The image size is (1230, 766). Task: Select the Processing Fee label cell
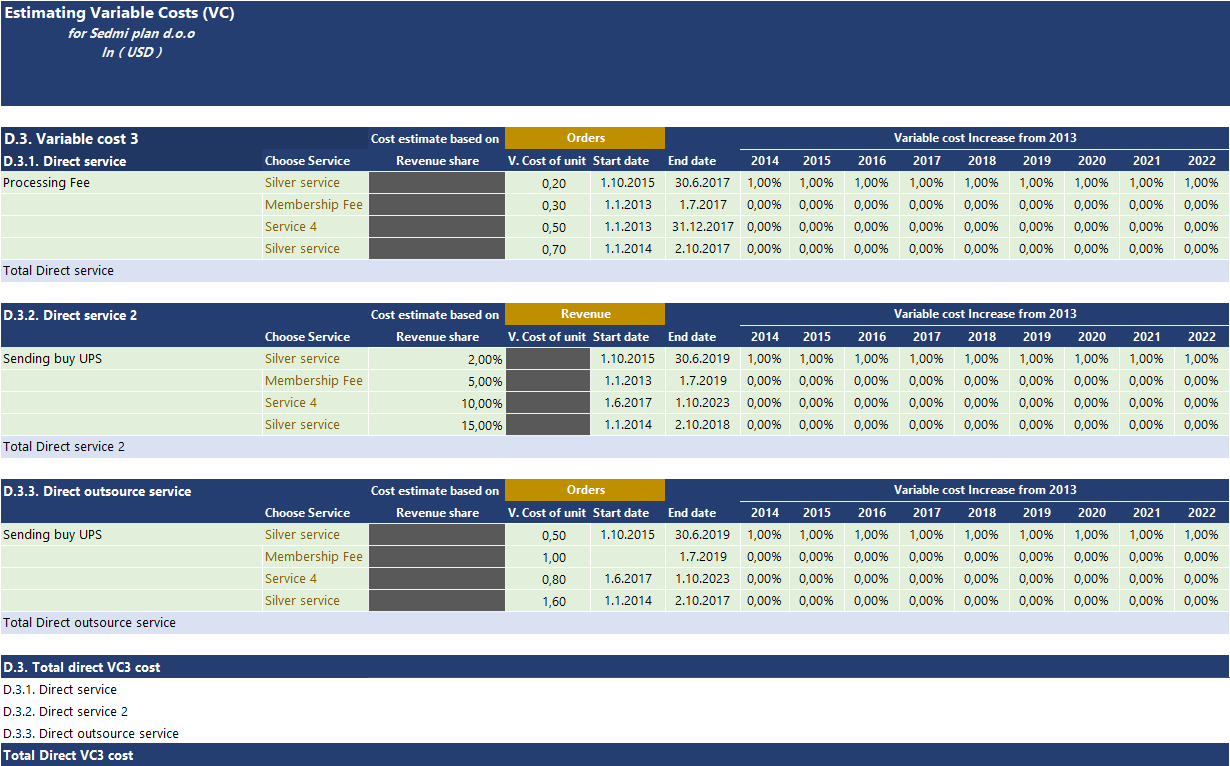[x=130, y=183]
